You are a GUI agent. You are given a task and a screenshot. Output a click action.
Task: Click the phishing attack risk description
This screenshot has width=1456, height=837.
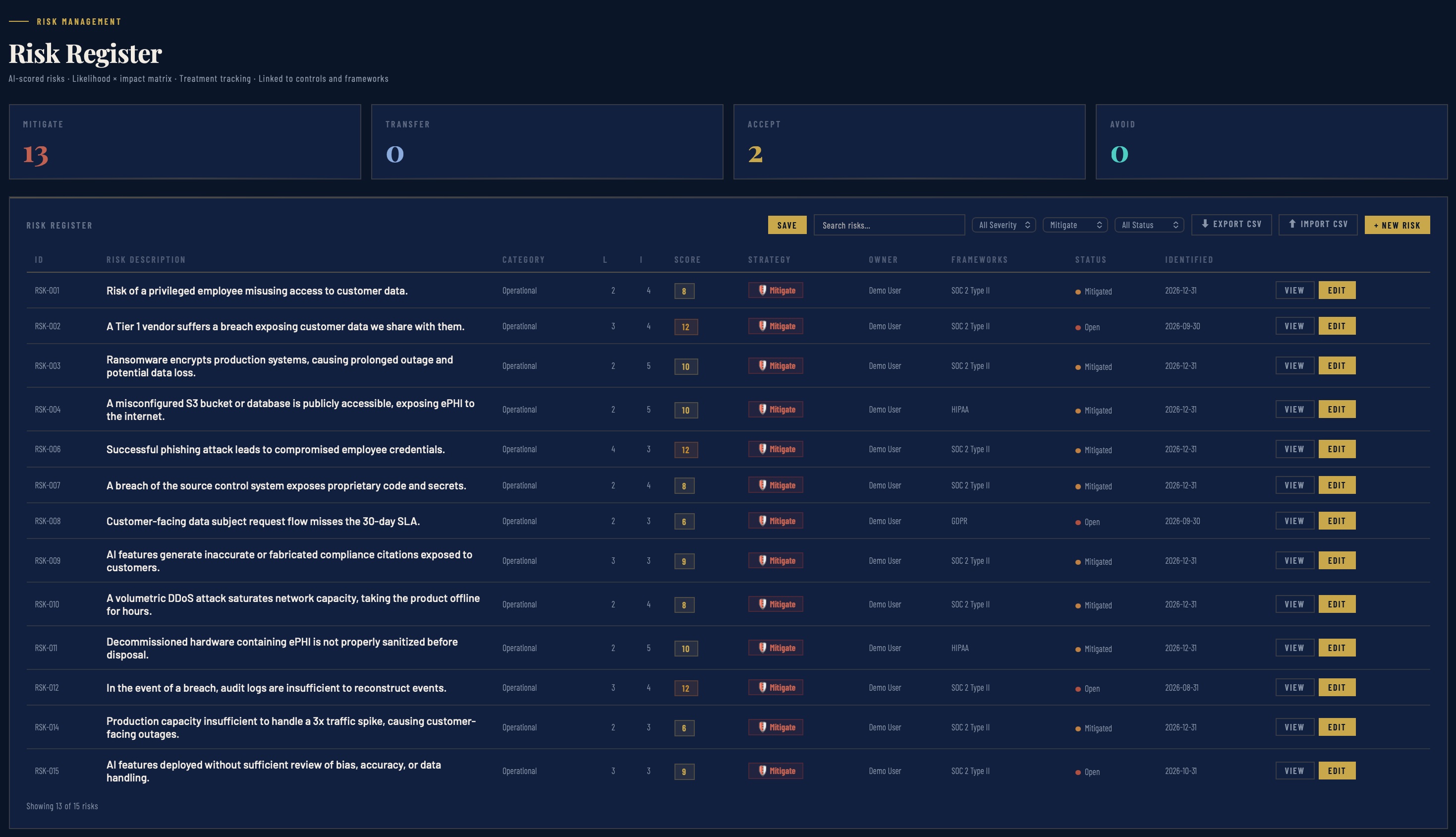tap(276, 450)
